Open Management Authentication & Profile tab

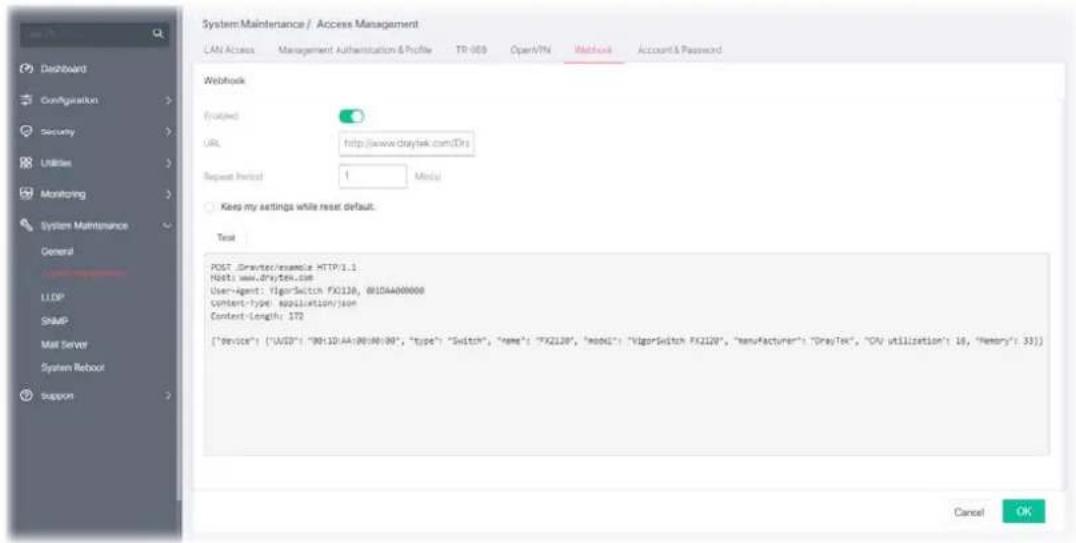(355, 50)
